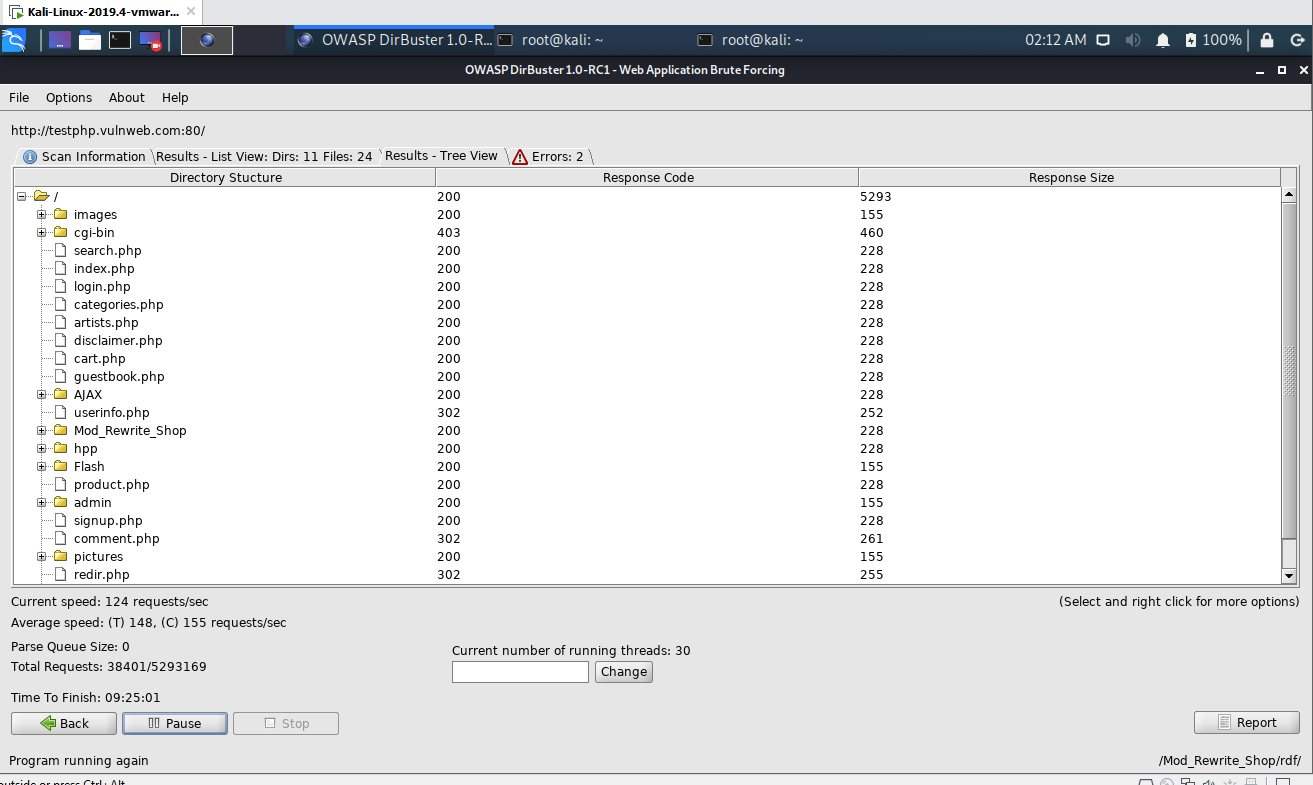The width and height of the screenshot is (1313, 785).
Task: Pause the running scan
Action: point(175,723)
